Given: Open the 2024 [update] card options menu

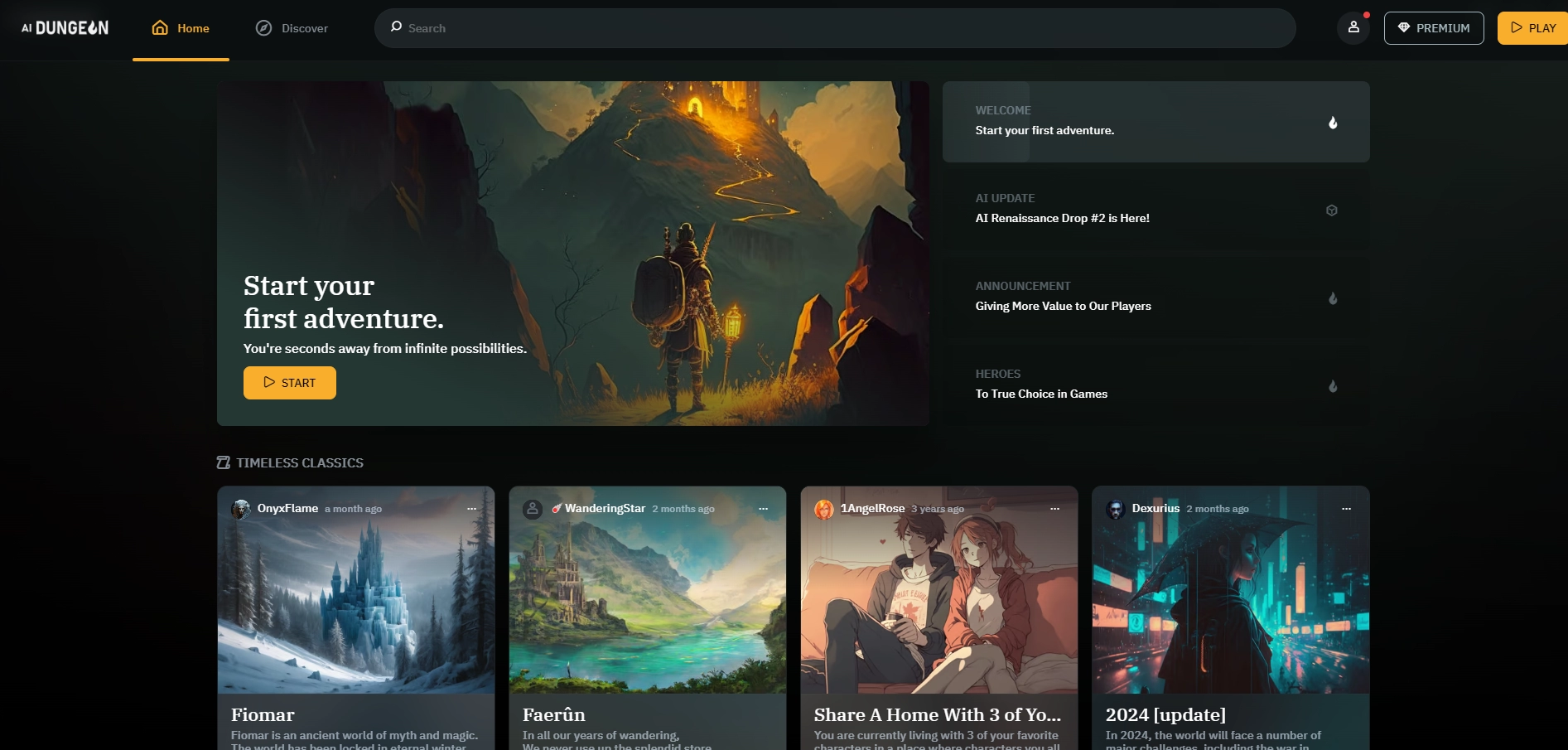Looking at the screenshot, I should (1346, 509).
